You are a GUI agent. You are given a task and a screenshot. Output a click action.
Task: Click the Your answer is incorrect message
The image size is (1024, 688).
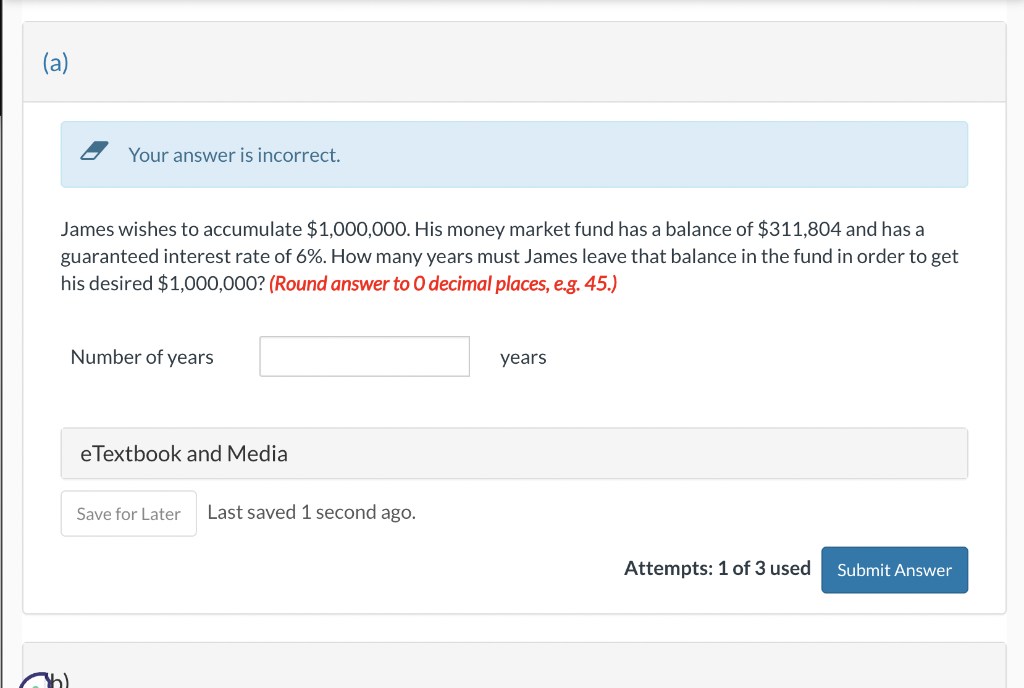point(234,155)
